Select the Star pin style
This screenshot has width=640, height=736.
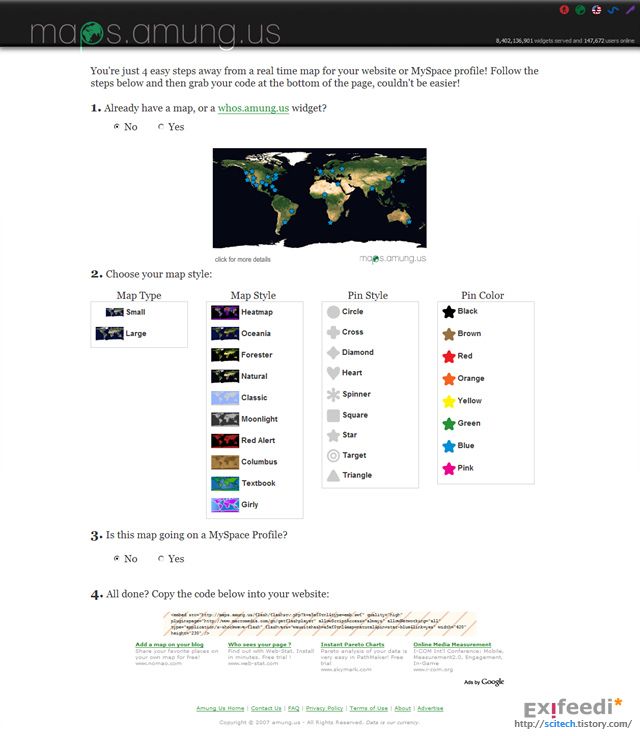[342, 435]
